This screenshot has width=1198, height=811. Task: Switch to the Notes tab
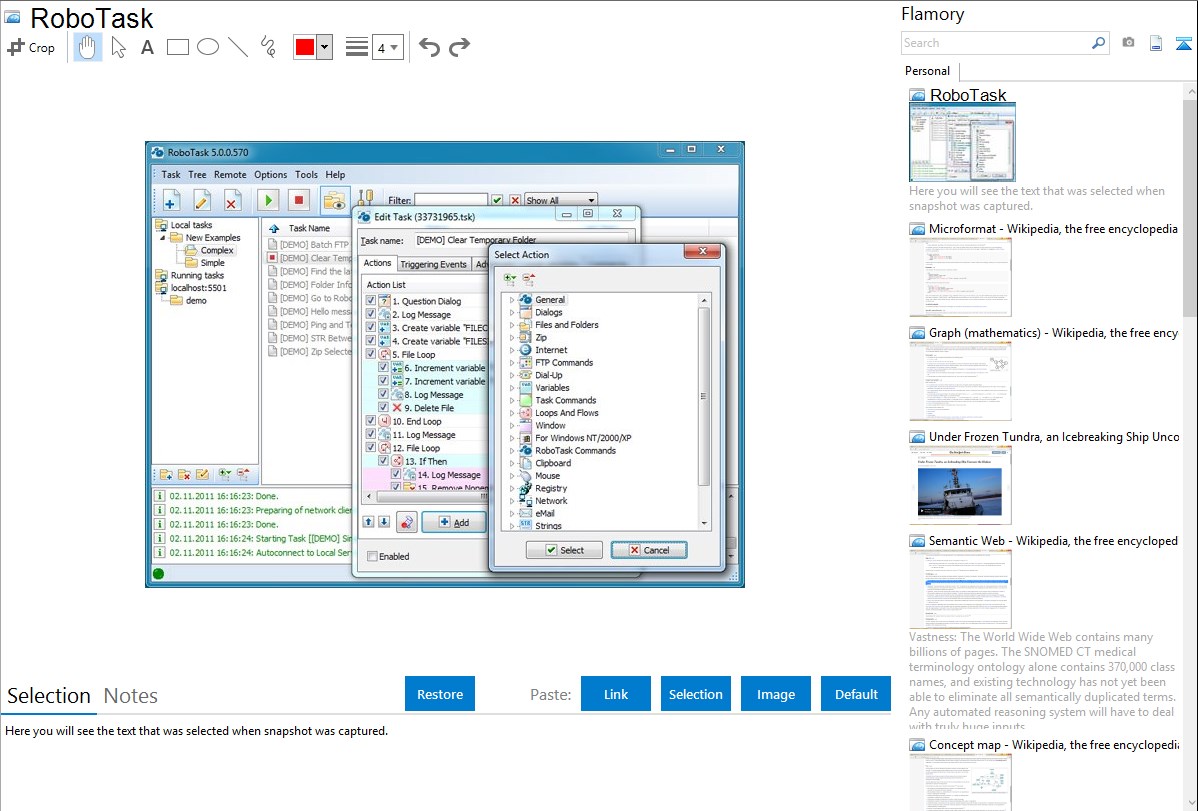pos(131,696)
